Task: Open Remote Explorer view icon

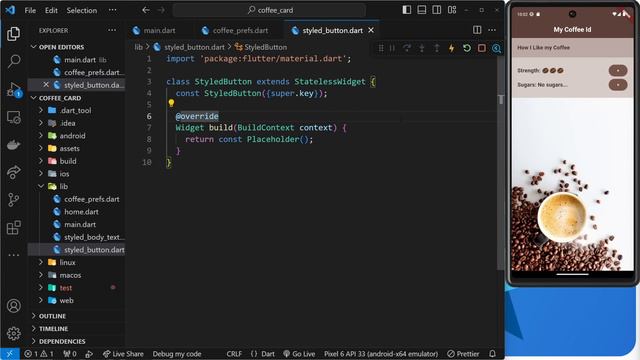Action: click(x=13, y=118)
